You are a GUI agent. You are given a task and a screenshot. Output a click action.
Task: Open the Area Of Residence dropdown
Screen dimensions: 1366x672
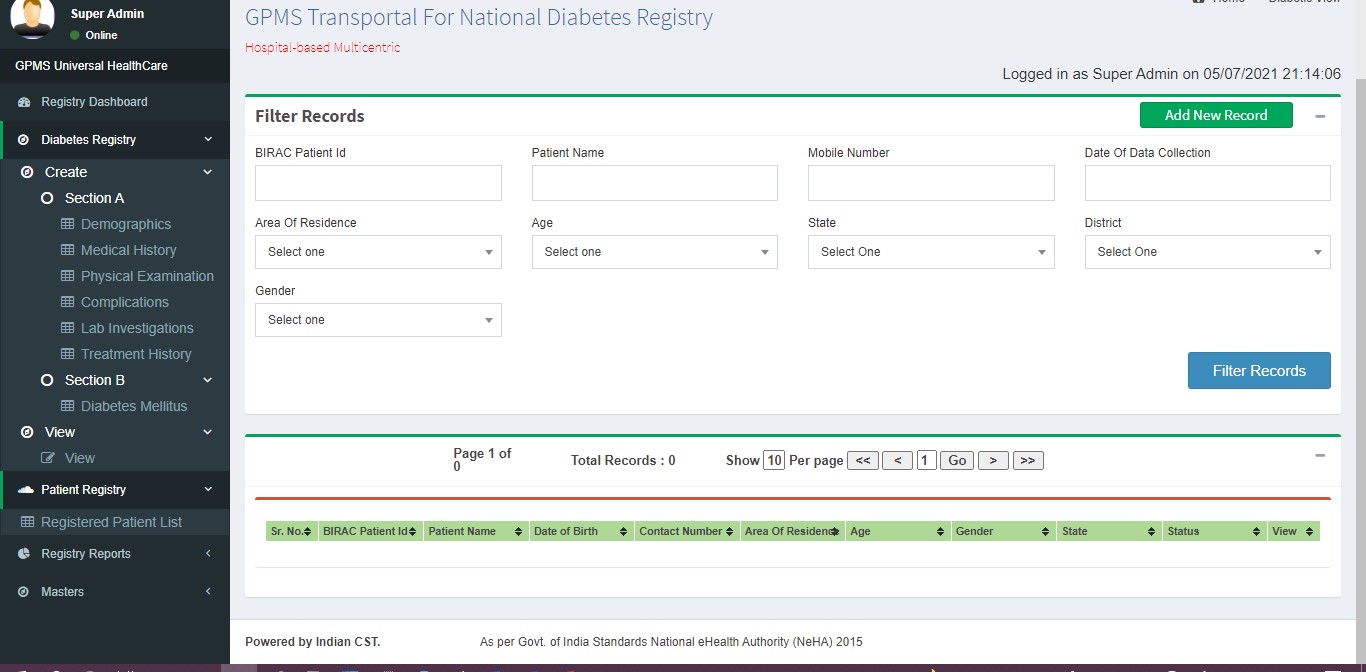pos(378,252)
